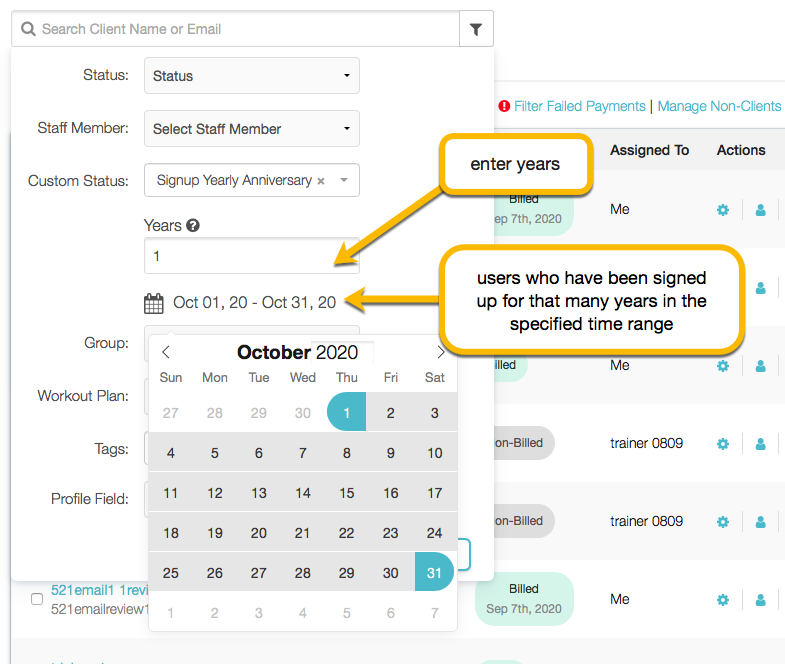Open the Select Staff Member dropdown
Screen dimensions: 785x664
click(252, 129)
